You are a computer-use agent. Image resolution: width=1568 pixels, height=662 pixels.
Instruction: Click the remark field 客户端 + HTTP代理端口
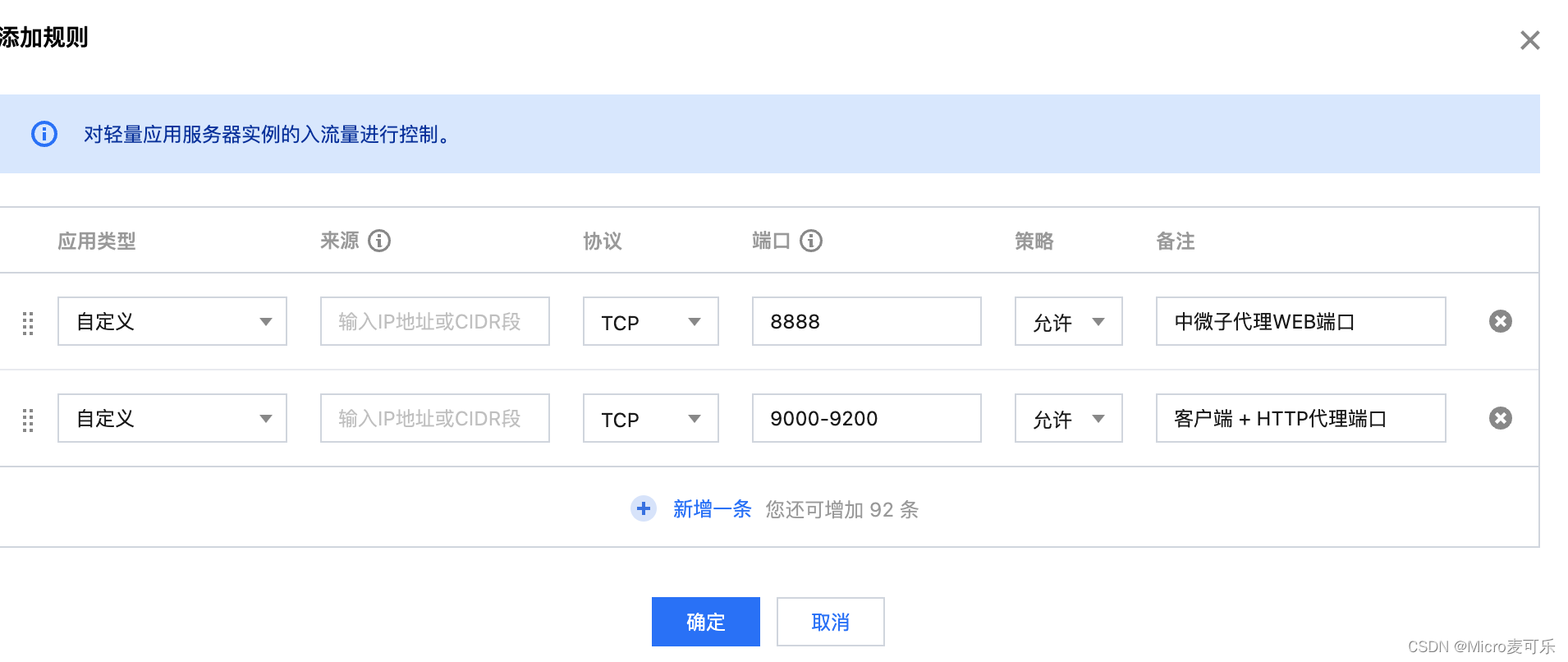1301,418
